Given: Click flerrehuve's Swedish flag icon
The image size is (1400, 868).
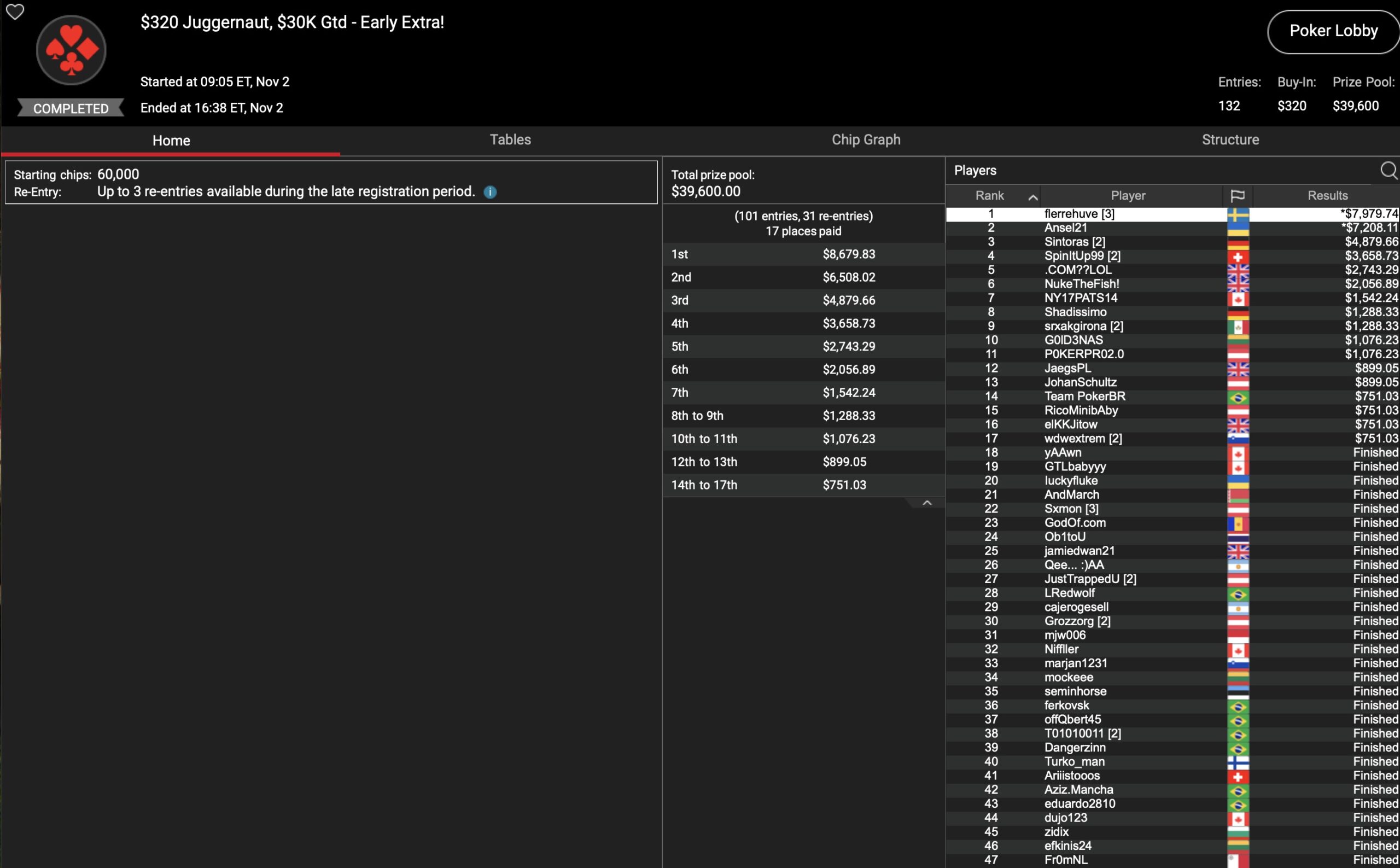Looking at the screenshot, I should [x=1238, y=214].
